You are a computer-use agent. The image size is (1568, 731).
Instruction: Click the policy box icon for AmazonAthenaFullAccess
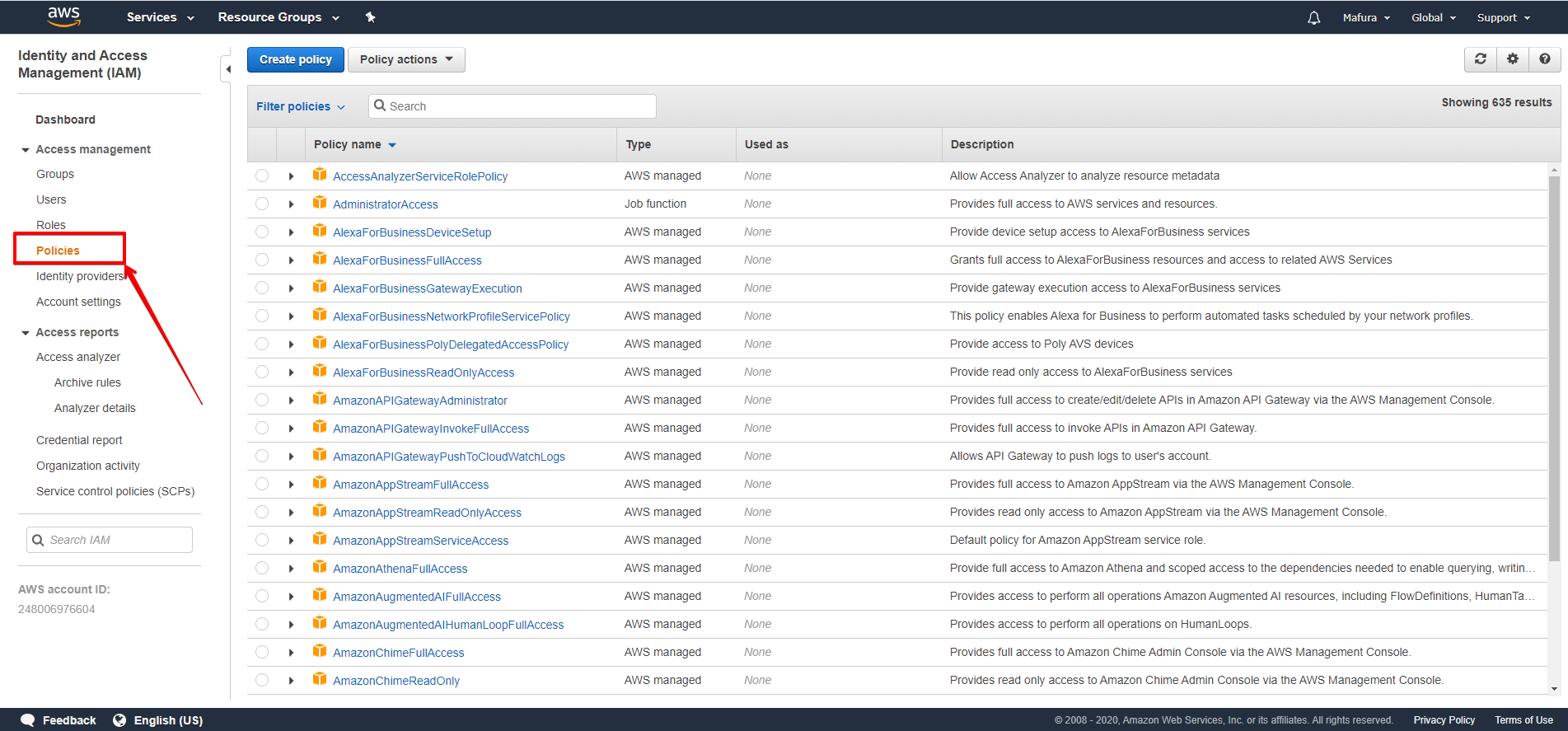tap(320, 567)
